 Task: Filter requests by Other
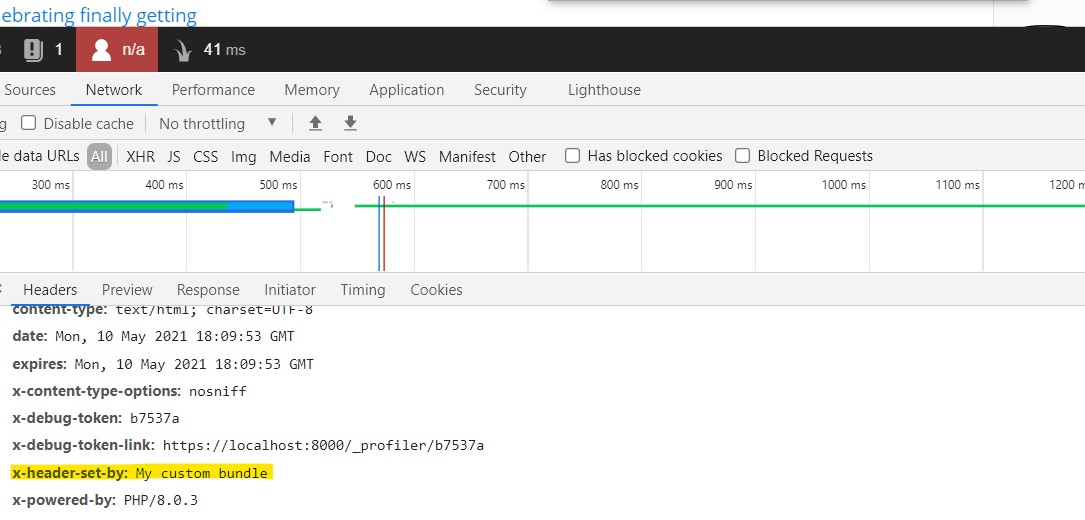(x=527, y=156)
